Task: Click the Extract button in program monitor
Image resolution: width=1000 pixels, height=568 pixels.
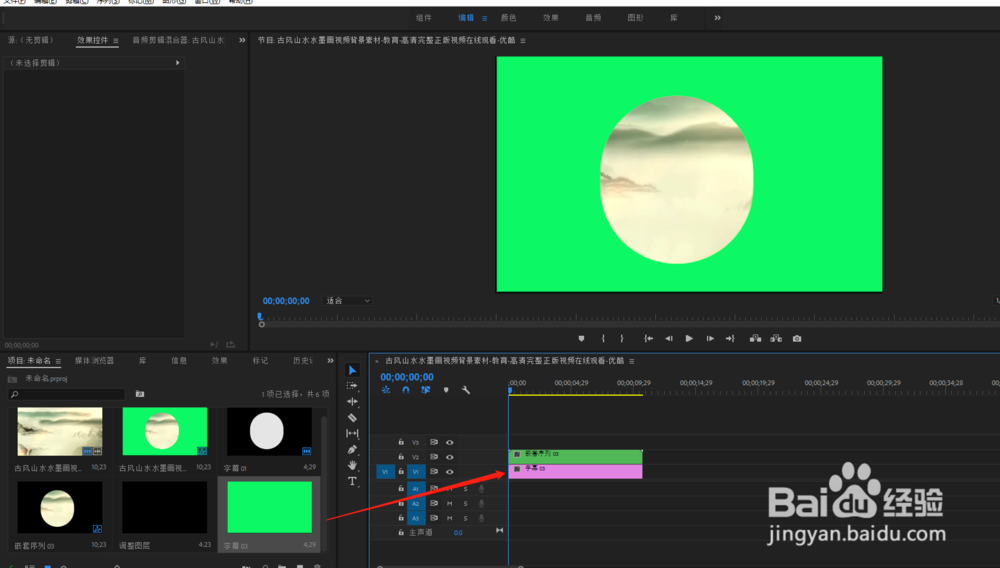Action: tap(776, 339)
